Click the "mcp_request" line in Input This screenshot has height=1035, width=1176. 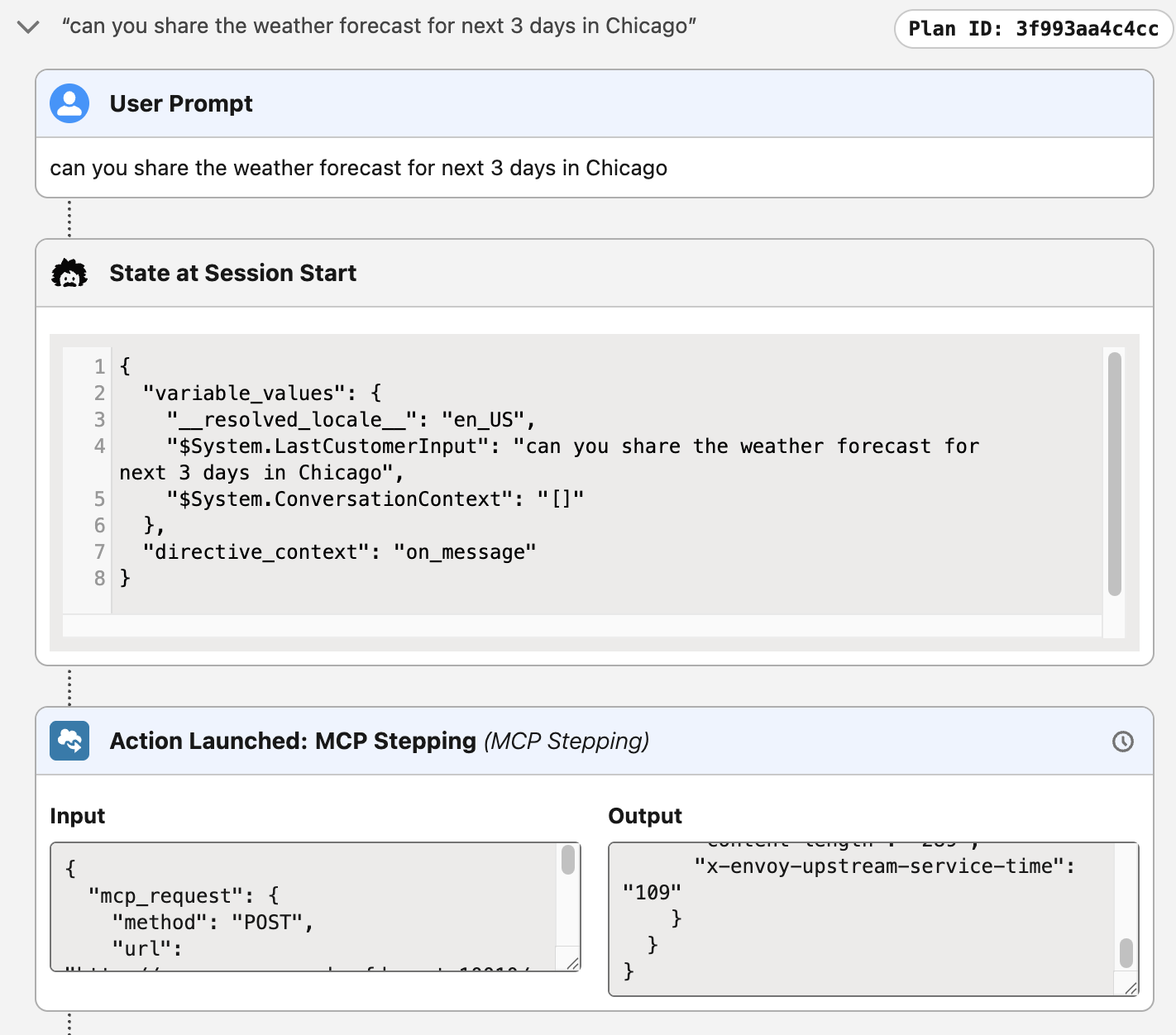[184, 895]
